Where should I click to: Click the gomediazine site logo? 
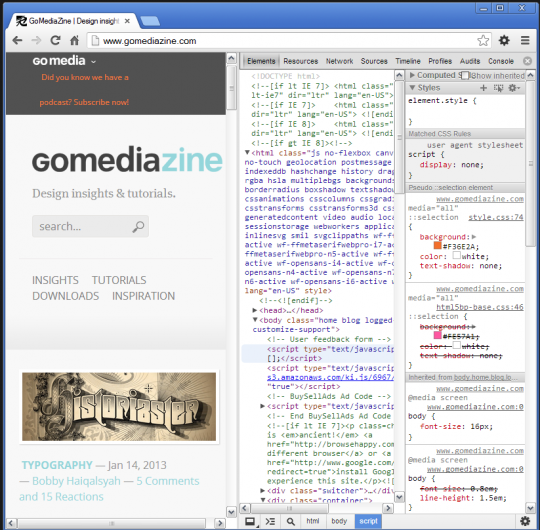click(x=127, y=159)
